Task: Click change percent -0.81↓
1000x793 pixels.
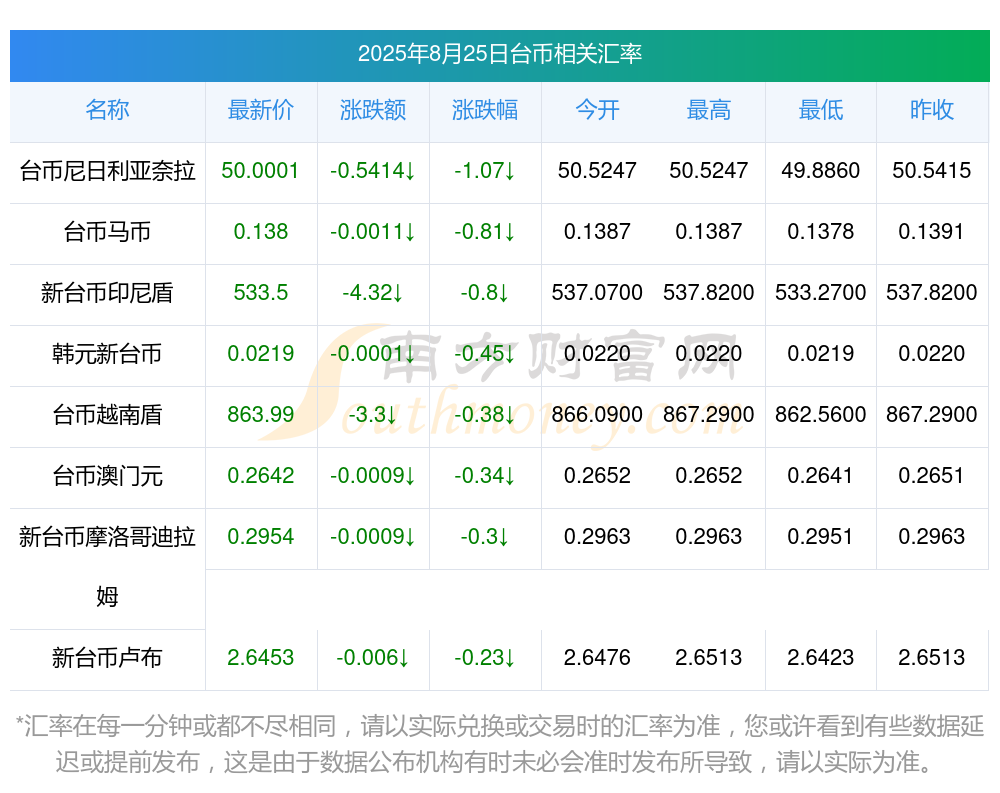Action: pyautogui.click(x=485, y=232)
